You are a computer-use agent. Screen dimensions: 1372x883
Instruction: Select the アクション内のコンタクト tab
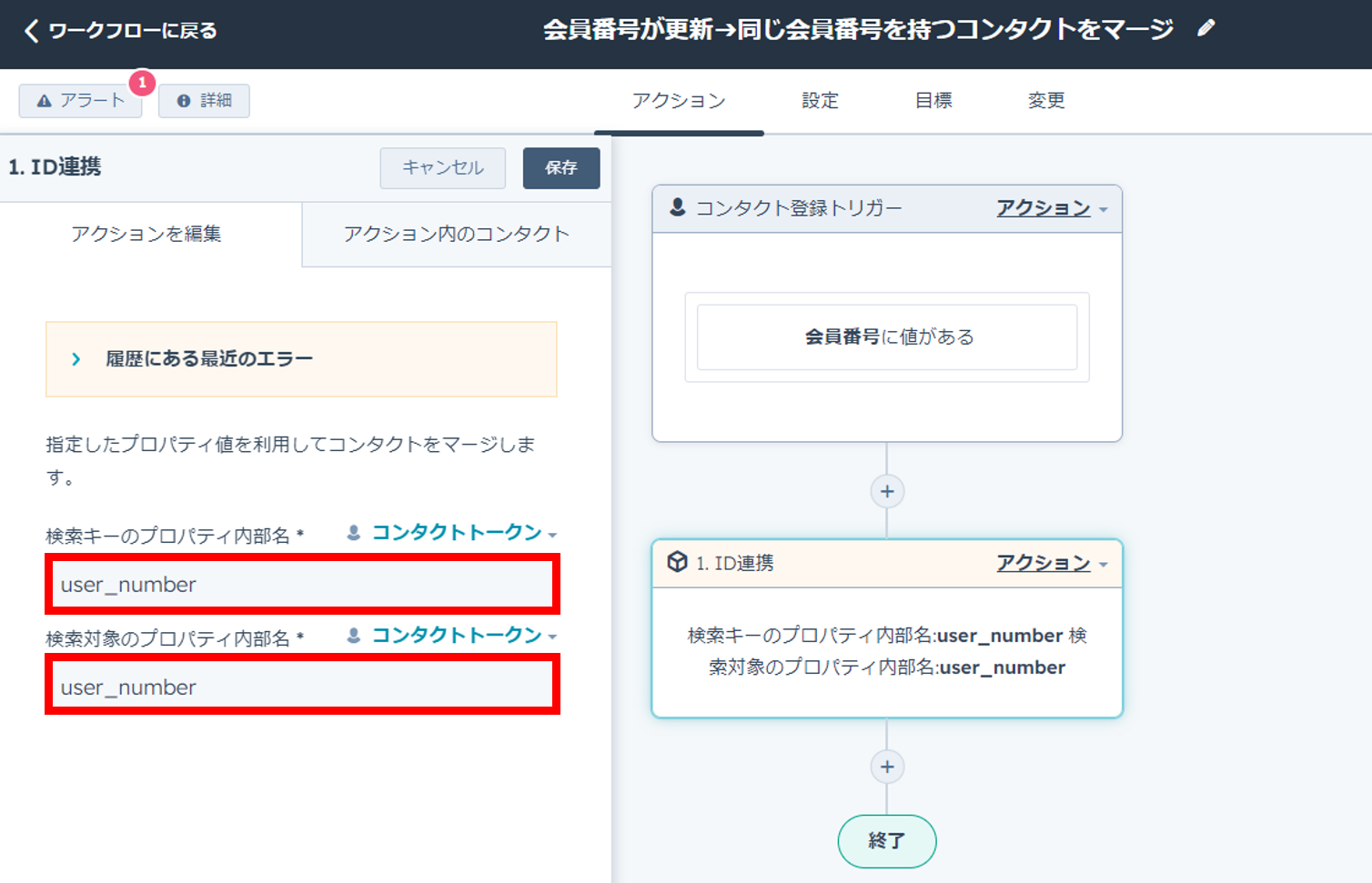coord(456,234)
